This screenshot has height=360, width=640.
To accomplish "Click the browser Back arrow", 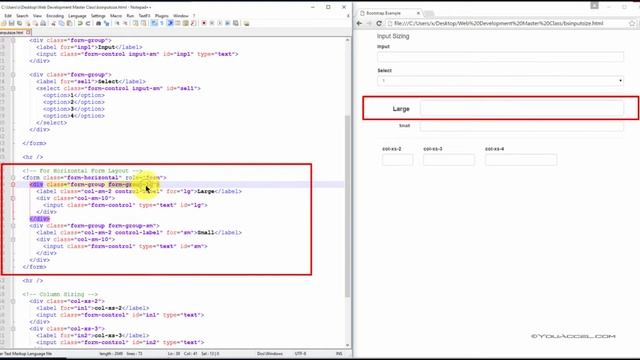I will pos(359,23).
